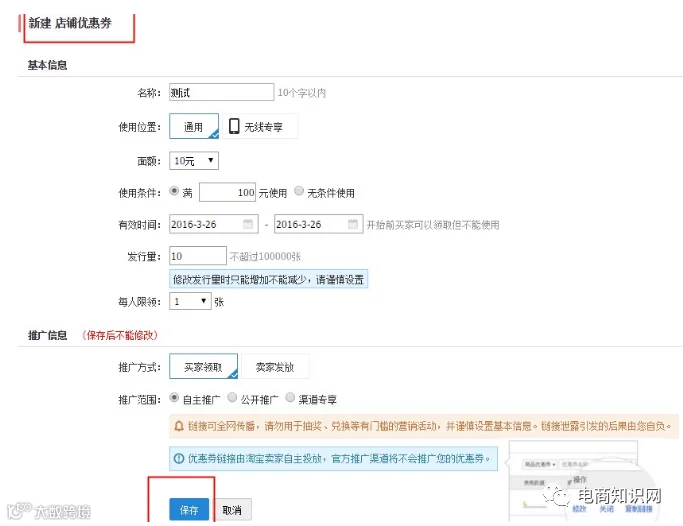Image resolution: width=683 pixels, height=526 pixels.
Task: Click the 保存 button
Action: 189,509
